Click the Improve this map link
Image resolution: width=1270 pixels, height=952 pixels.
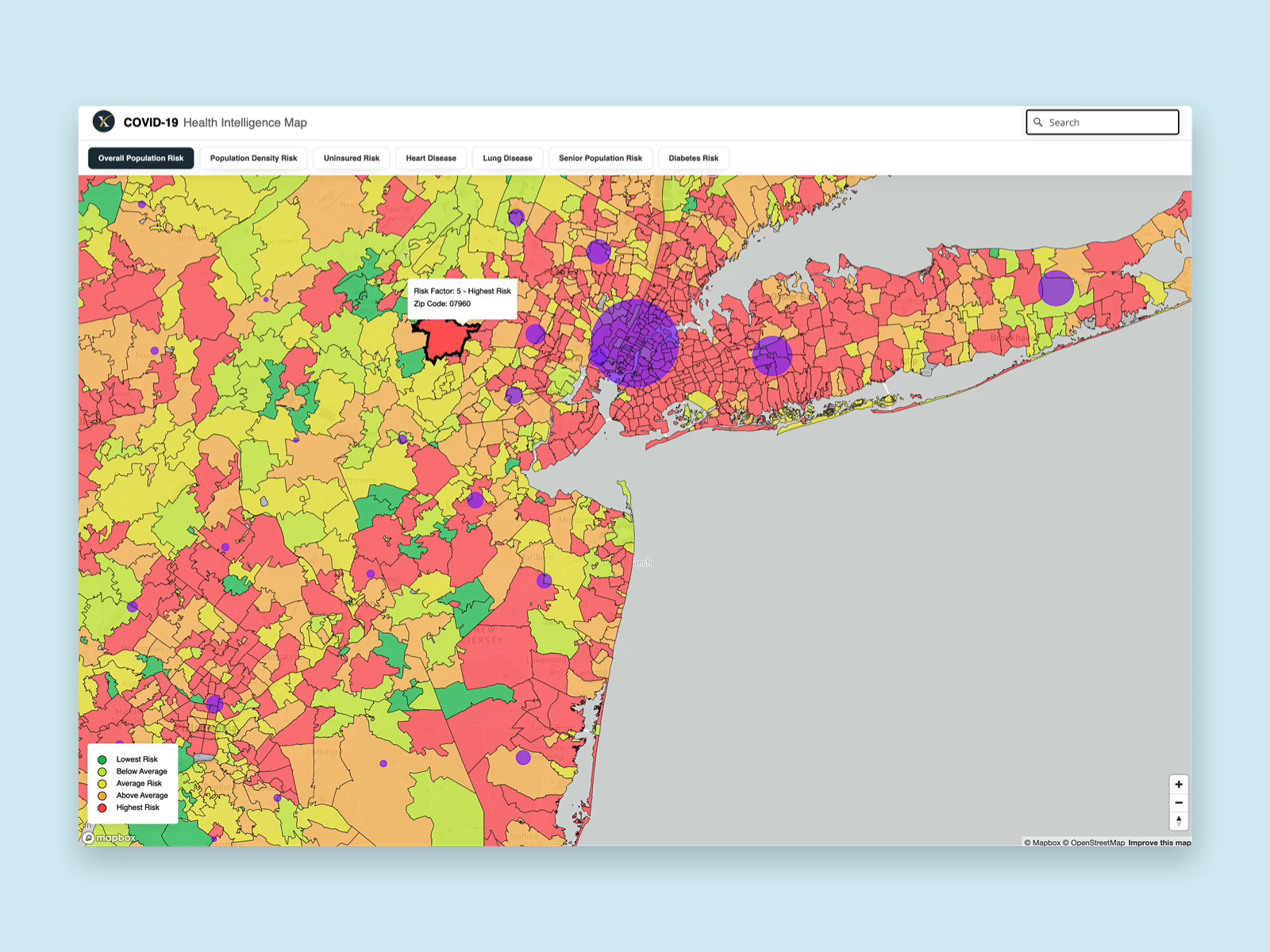(1158, 843)
